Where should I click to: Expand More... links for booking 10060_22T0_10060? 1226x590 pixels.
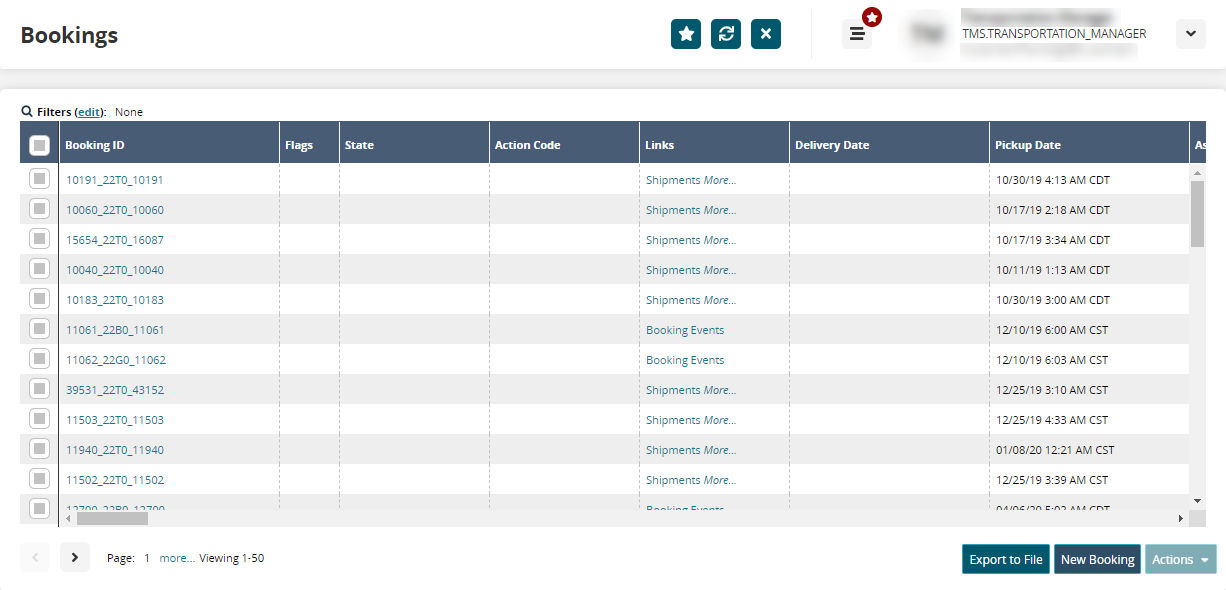click(x=719, y=210)
